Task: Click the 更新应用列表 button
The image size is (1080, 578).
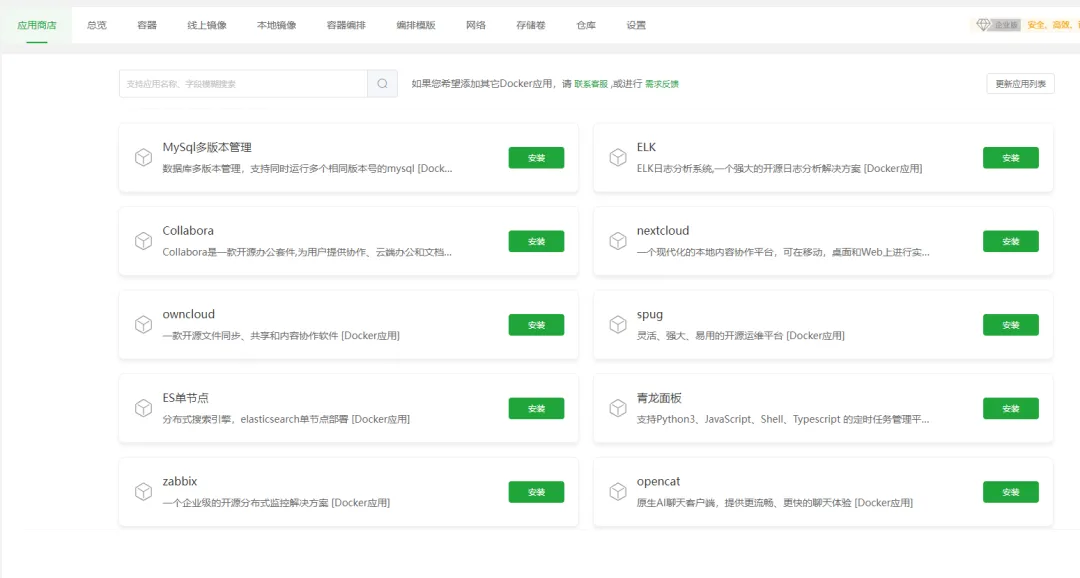Action: pyautogui.click(x=1020, y=84)
